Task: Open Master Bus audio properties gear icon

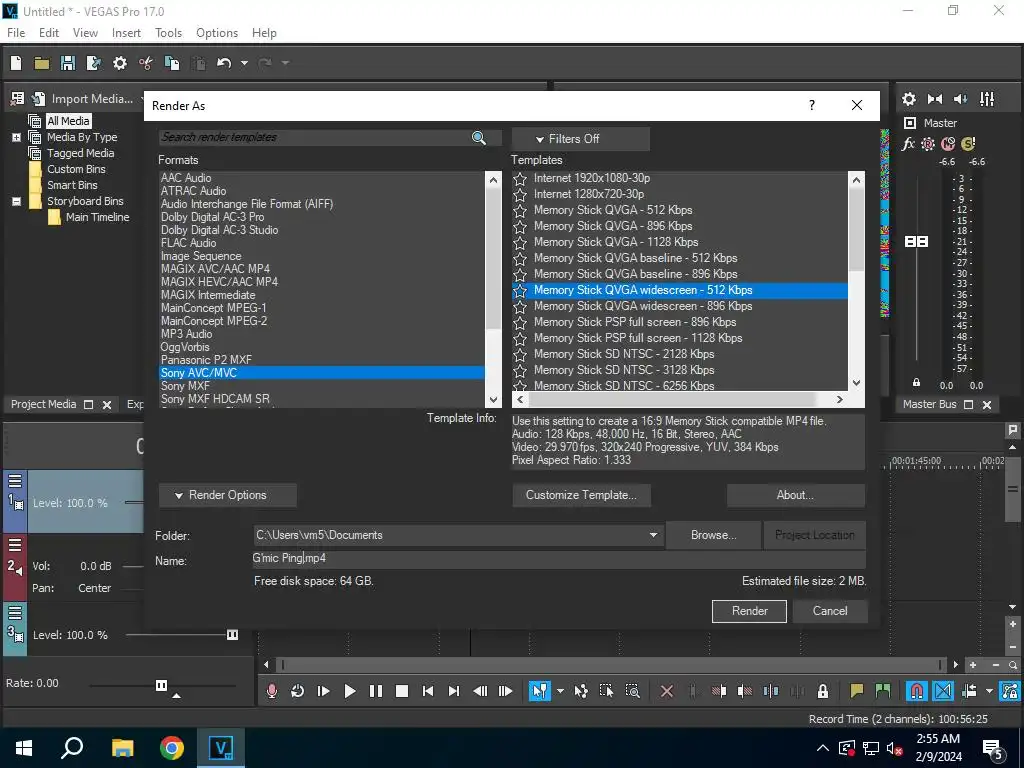Action: (x=909, y=99)
